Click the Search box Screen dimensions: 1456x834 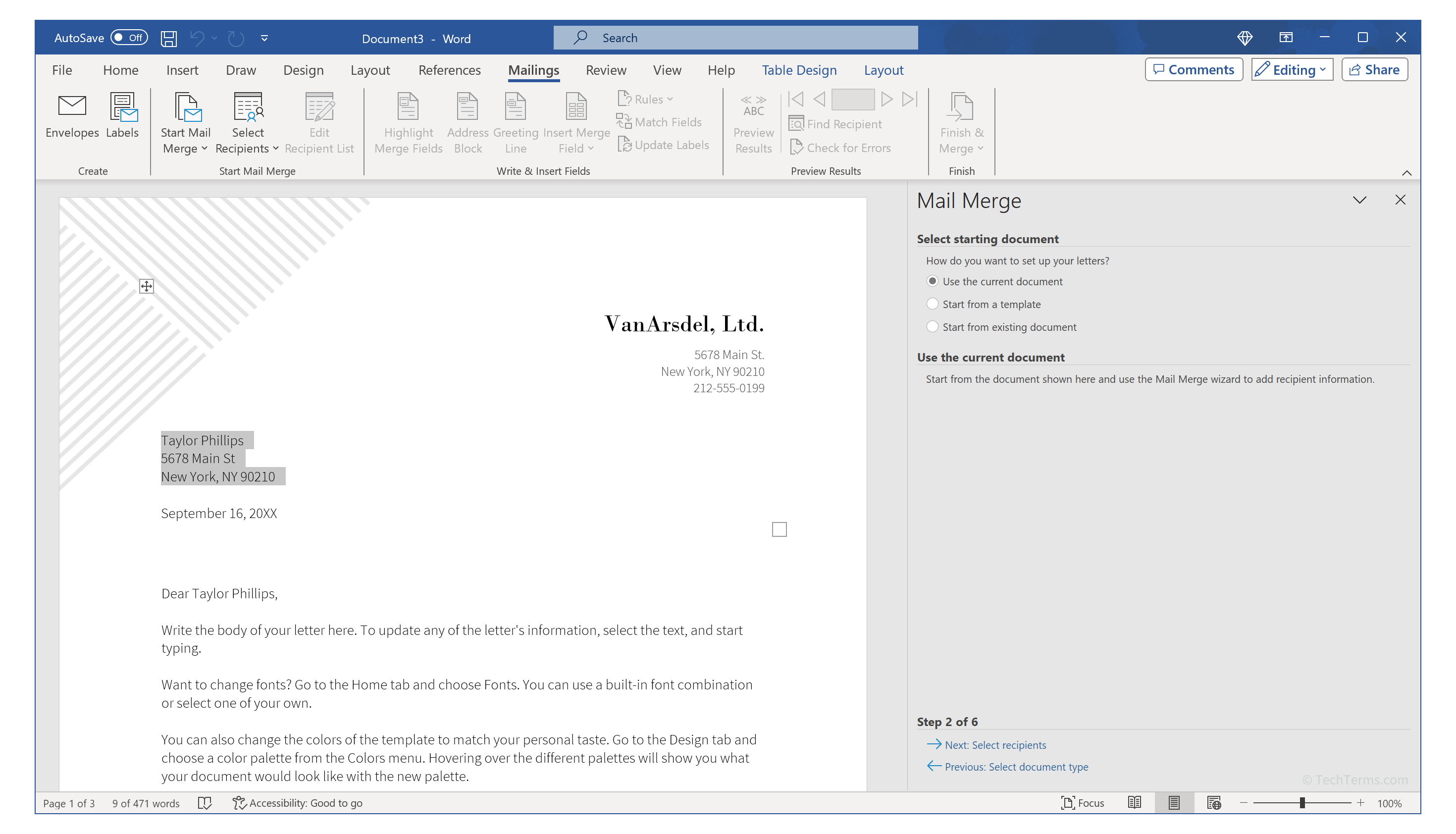pos(735,38)
